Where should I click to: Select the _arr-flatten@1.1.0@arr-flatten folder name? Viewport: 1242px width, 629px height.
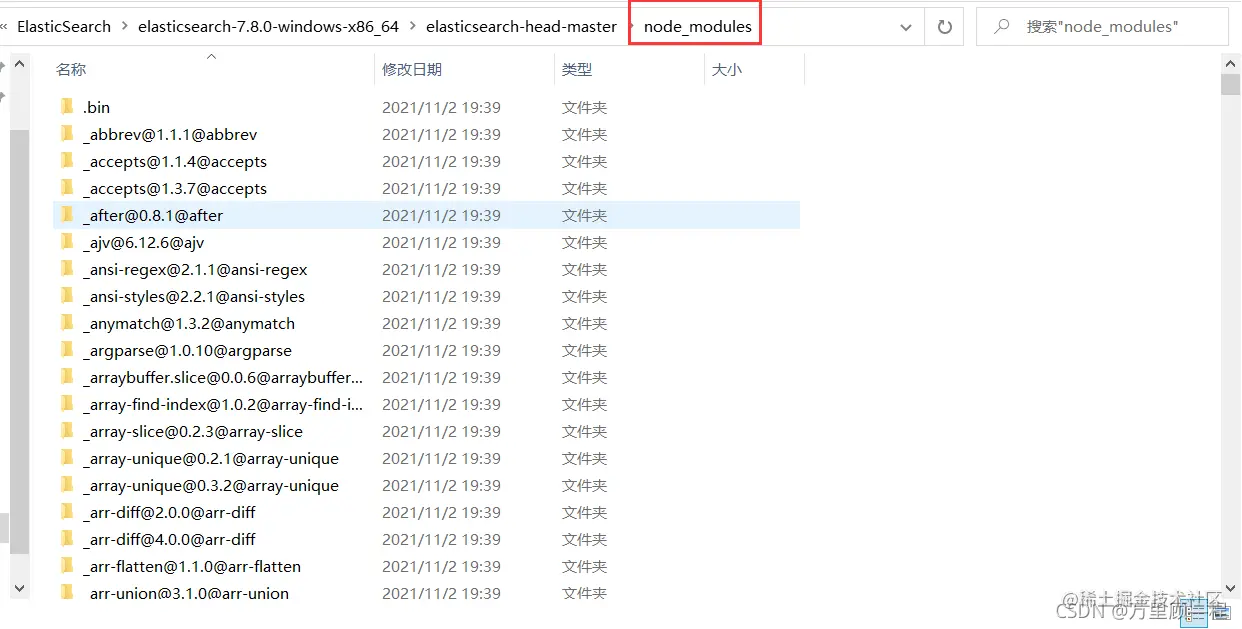pos(192,566)
